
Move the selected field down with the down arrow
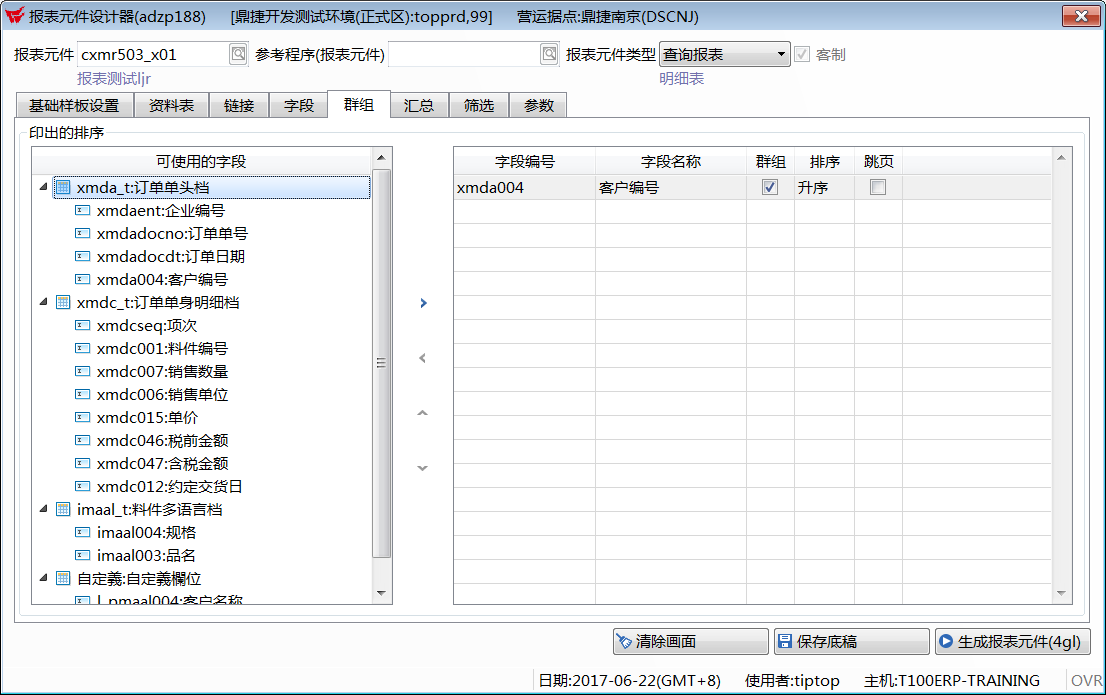point(423,468)
